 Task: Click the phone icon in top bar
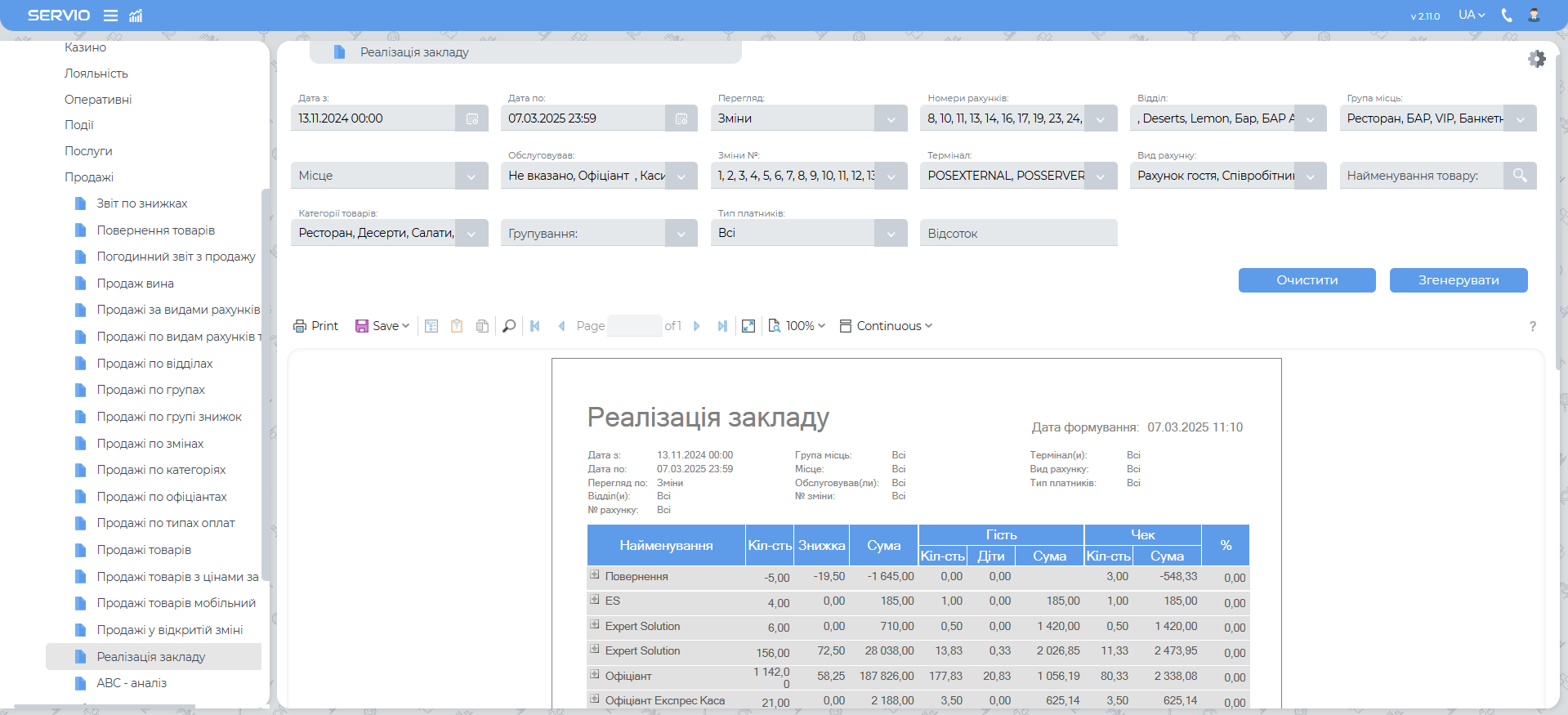(1507, 16)
